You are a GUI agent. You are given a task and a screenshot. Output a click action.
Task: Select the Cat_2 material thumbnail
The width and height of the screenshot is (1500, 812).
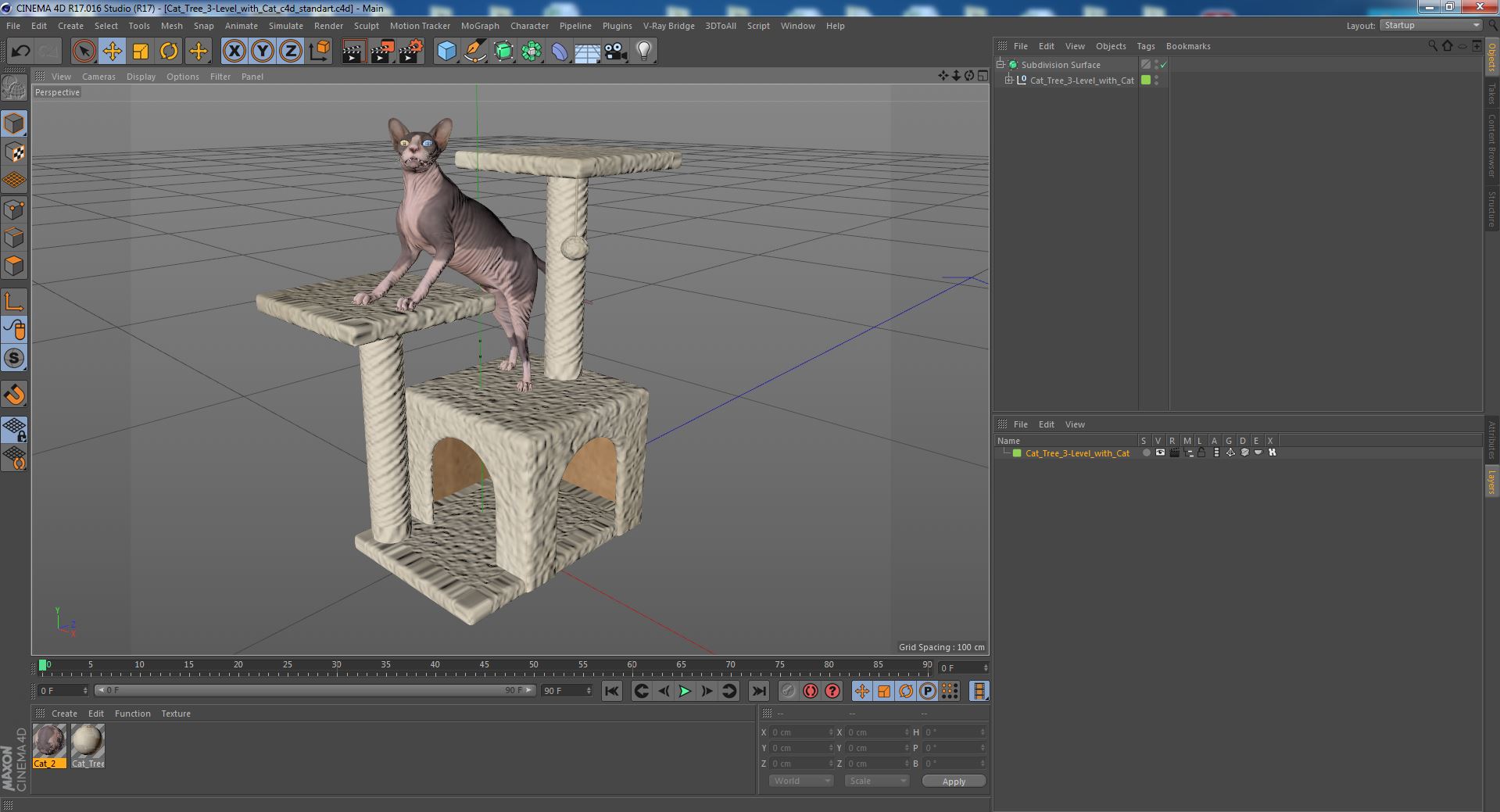49,746
